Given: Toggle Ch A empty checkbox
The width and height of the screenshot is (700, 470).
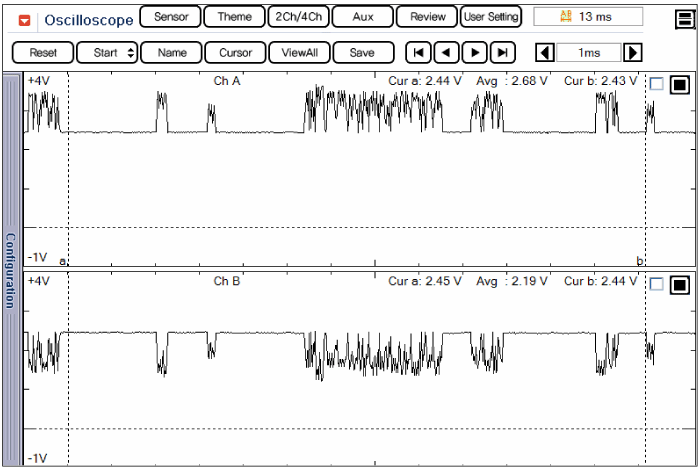Looking at the screenshot, I should pos(656,84).
